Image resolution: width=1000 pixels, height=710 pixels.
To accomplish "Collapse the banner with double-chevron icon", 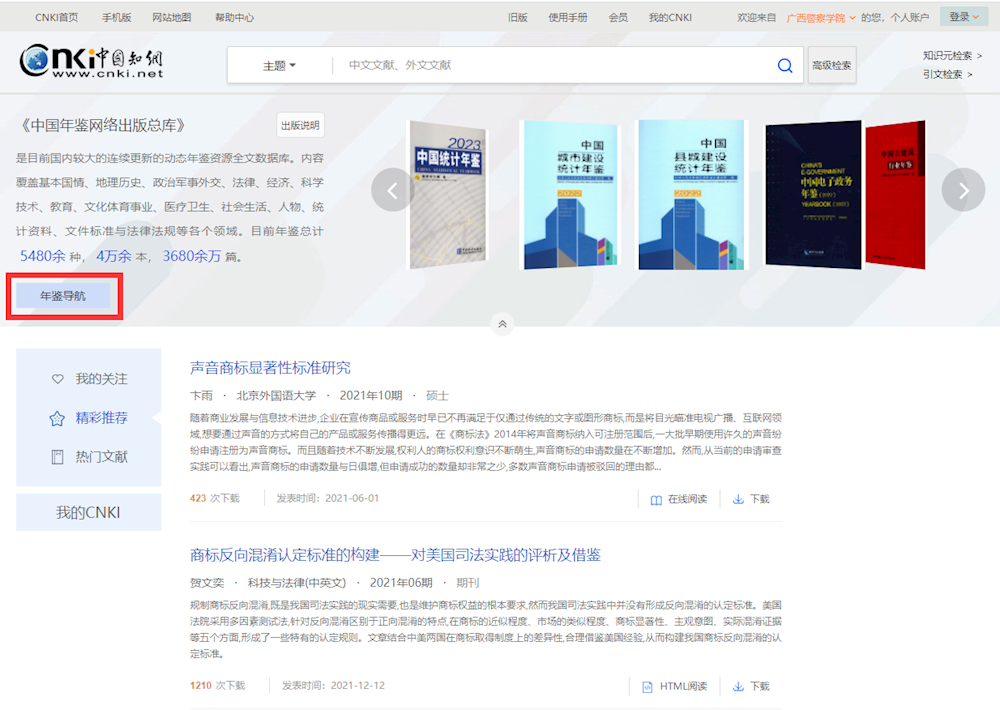I will [503, 324].
